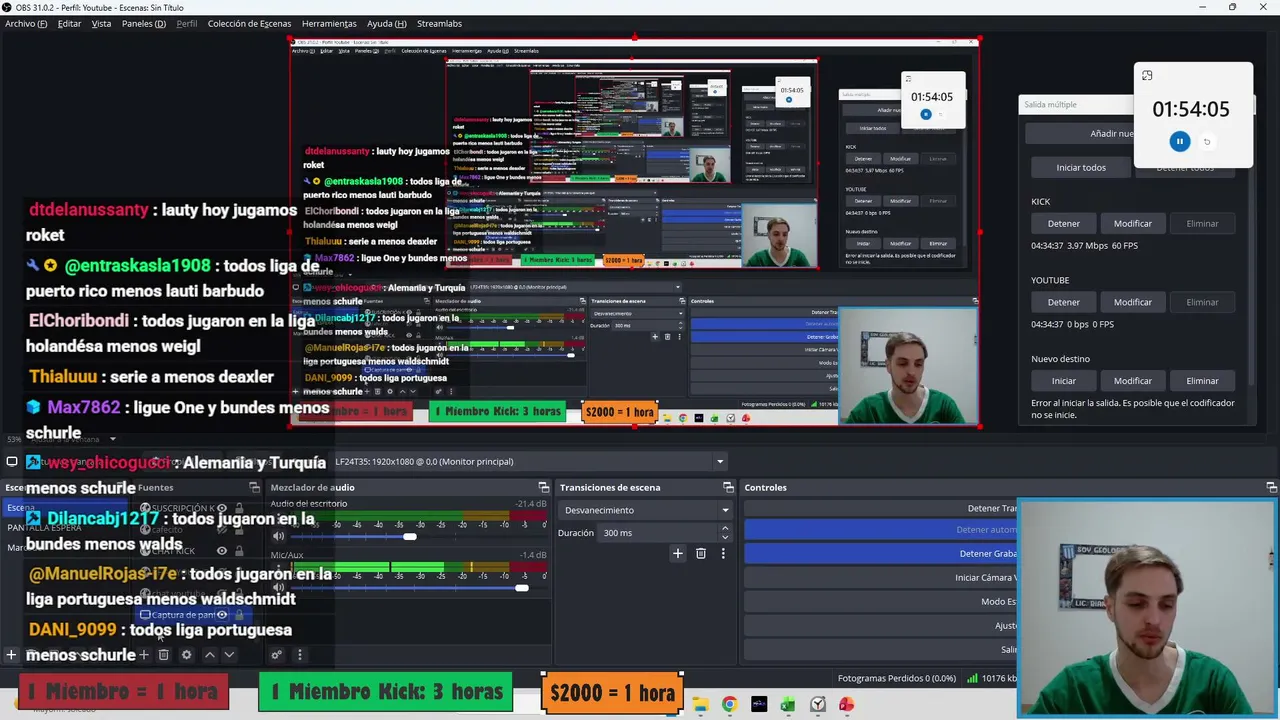Screen dimensions: 1280x720
Task: Open the Ayuda menu
Action: 387,24
